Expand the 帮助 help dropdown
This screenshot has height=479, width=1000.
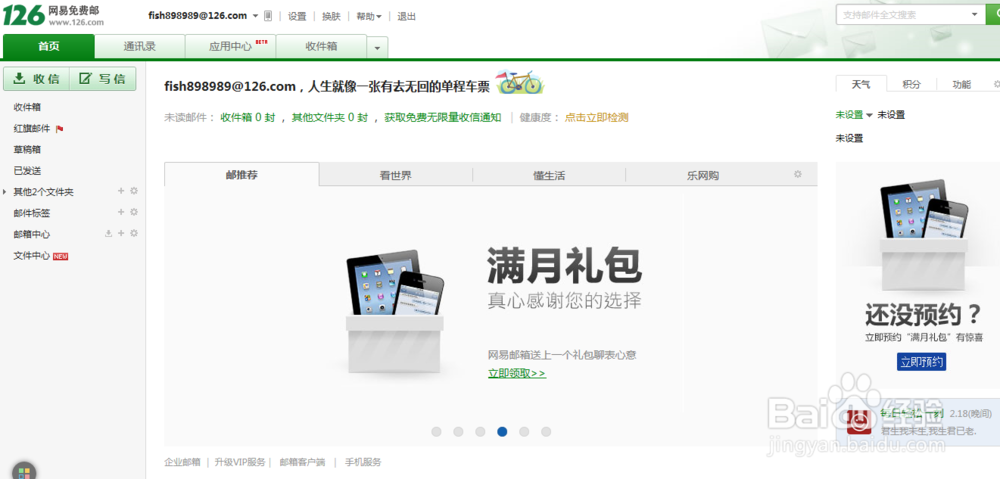coord(369,17)
